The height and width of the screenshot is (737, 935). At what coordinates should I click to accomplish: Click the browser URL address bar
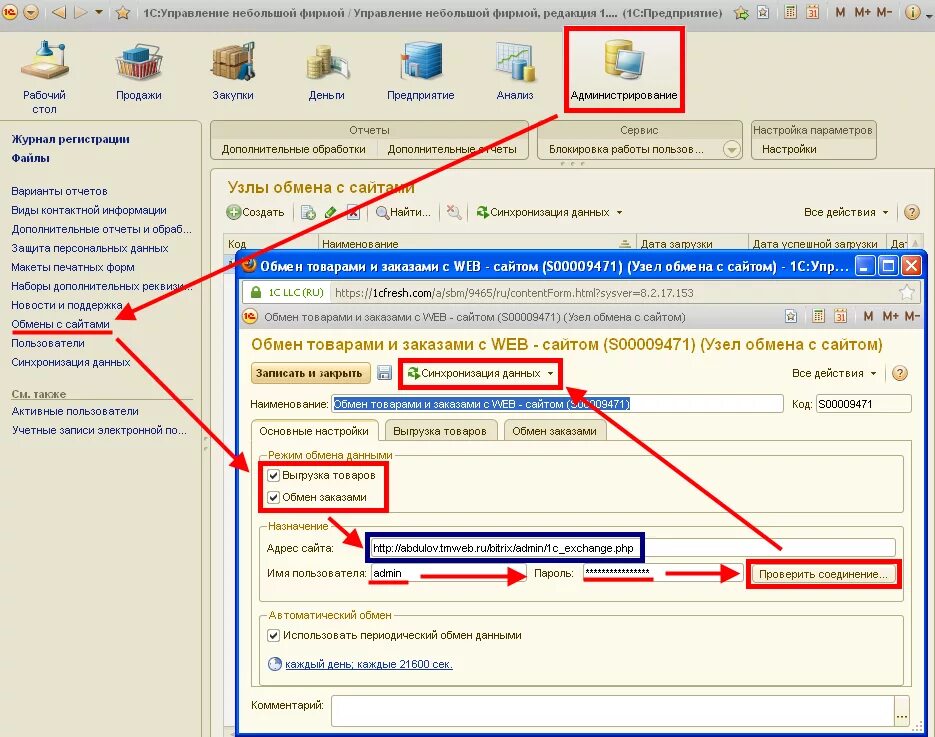[614, 293]
